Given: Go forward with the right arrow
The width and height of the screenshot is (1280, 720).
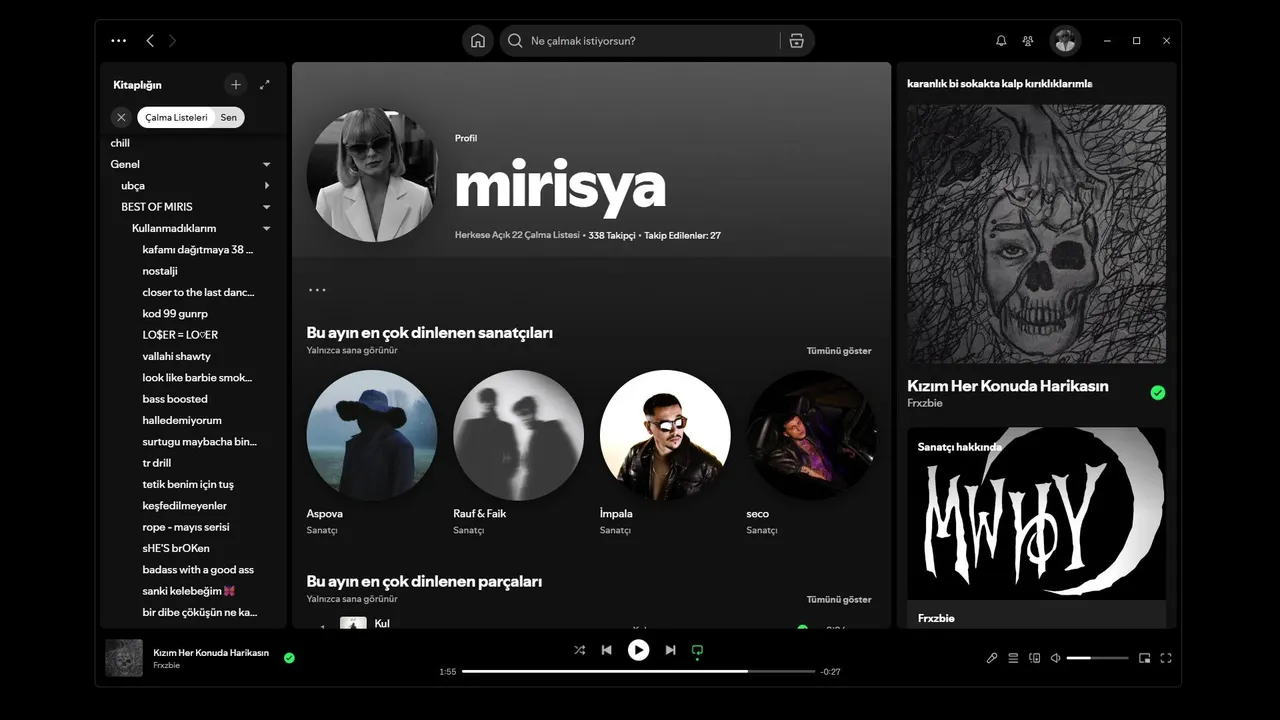Looking at the screenshot, I should 172,41.
